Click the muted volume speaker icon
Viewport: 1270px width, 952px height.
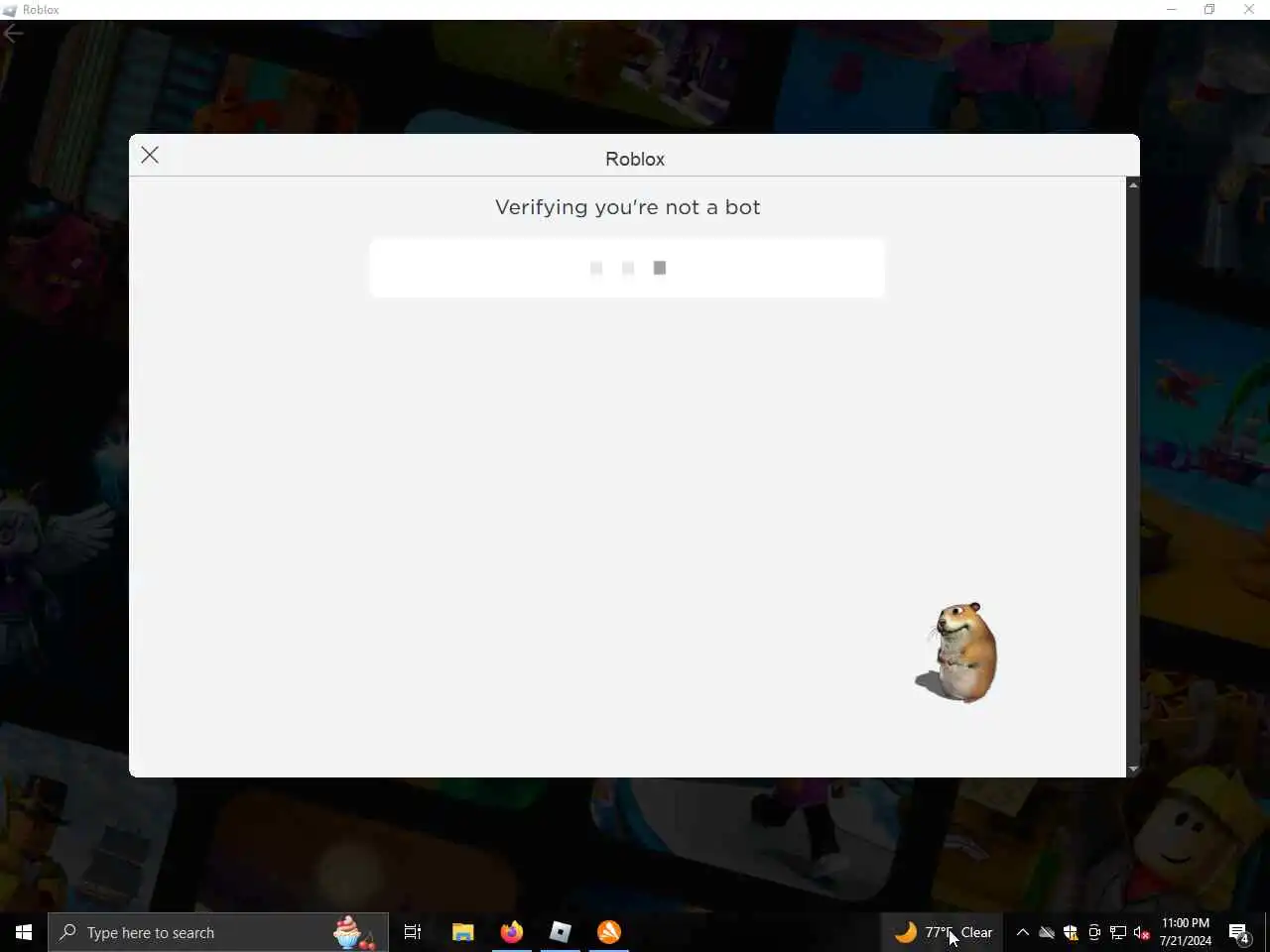pyautogui.click(x=1142, y=932)
